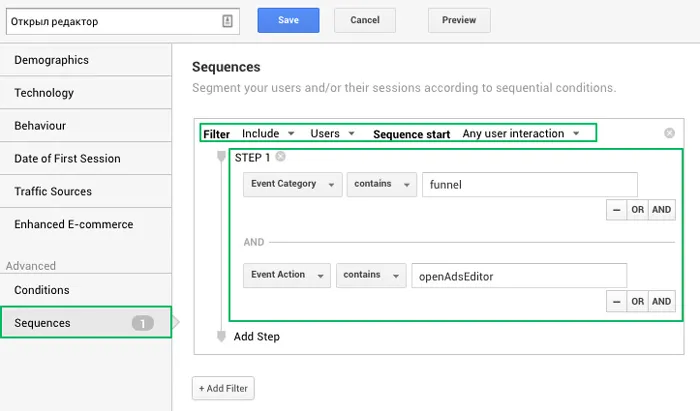Add an OR condition to Event Action row

[638, 302]
